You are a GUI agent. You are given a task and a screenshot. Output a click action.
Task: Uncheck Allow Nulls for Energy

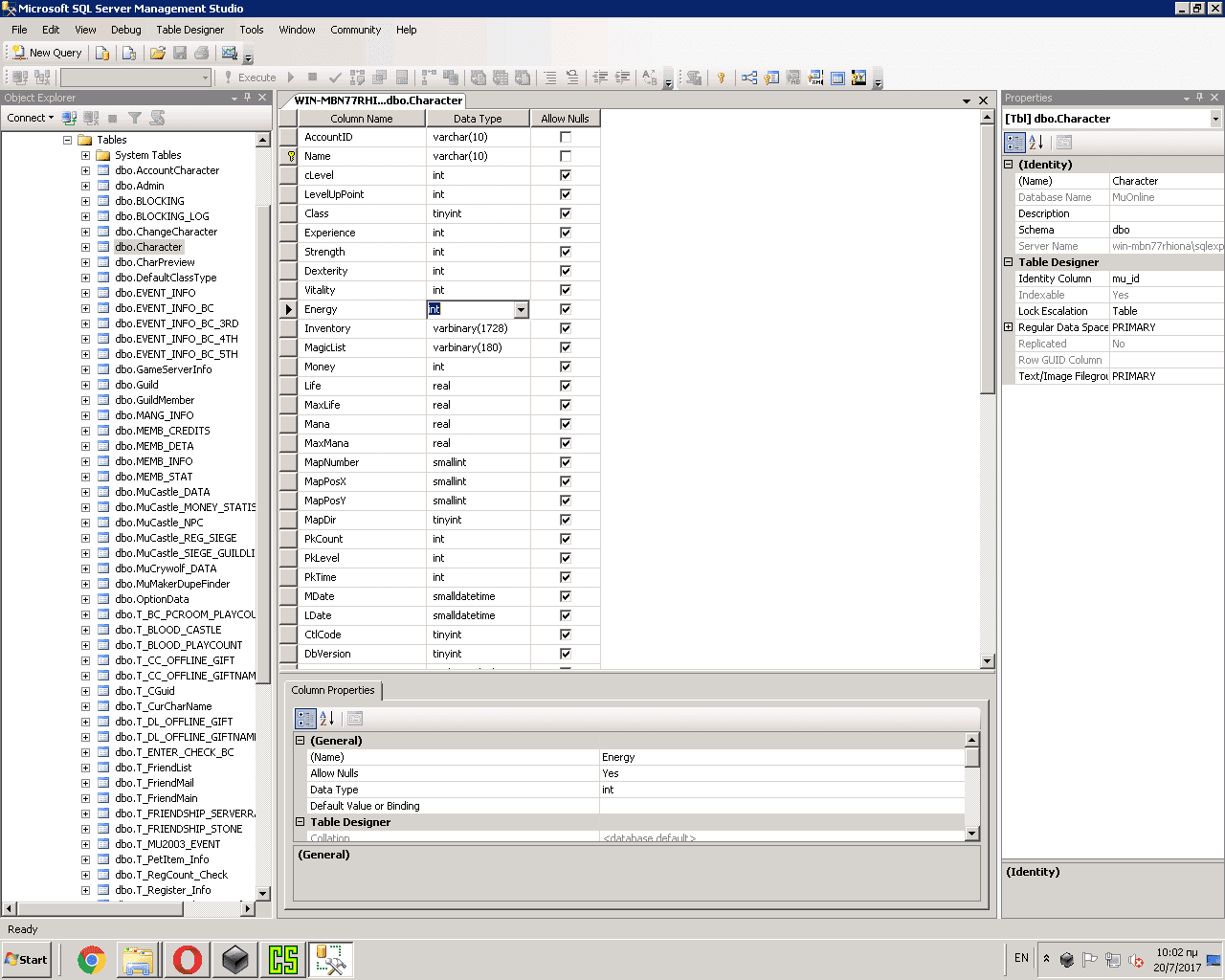566,309
